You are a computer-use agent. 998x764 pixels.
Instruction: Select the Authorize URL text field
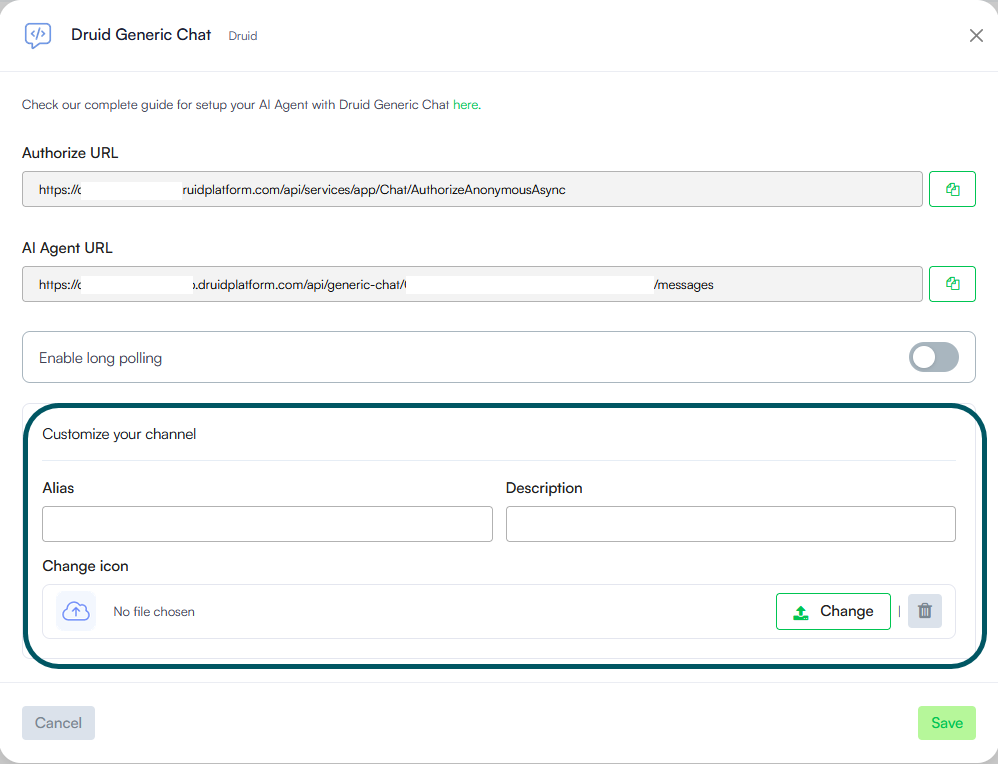(472, 189)
